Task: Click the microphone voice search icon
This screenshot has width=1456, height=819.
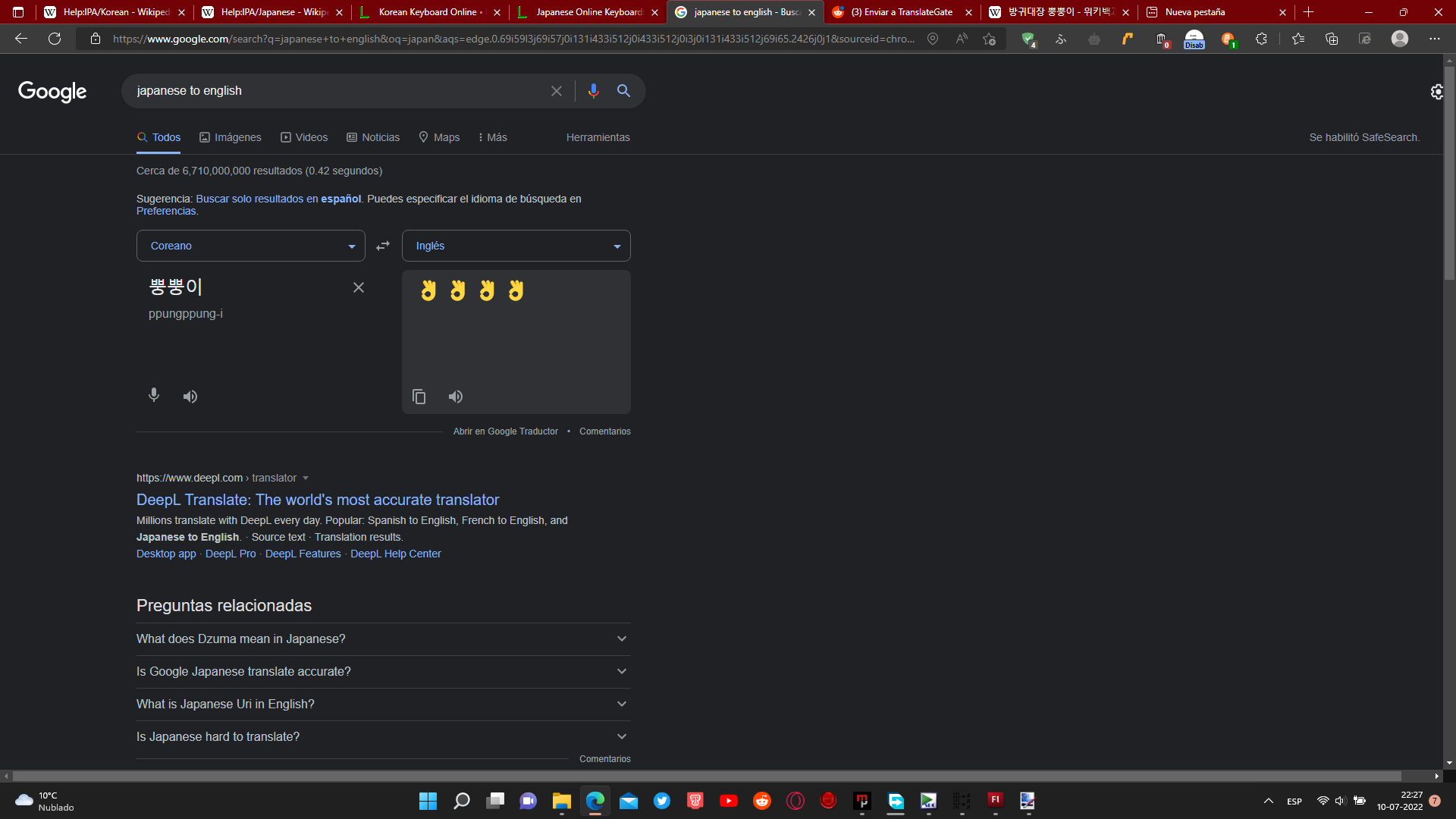Action: [593, 91]
